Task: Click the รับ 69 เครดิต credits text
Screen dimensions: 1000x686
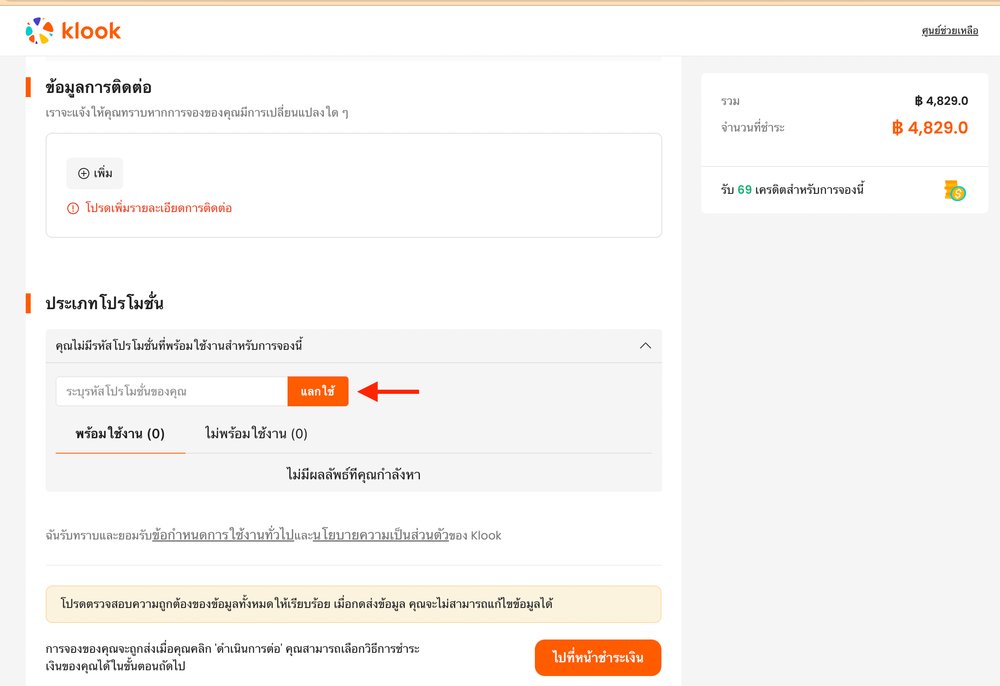Action: pos(791,189)
